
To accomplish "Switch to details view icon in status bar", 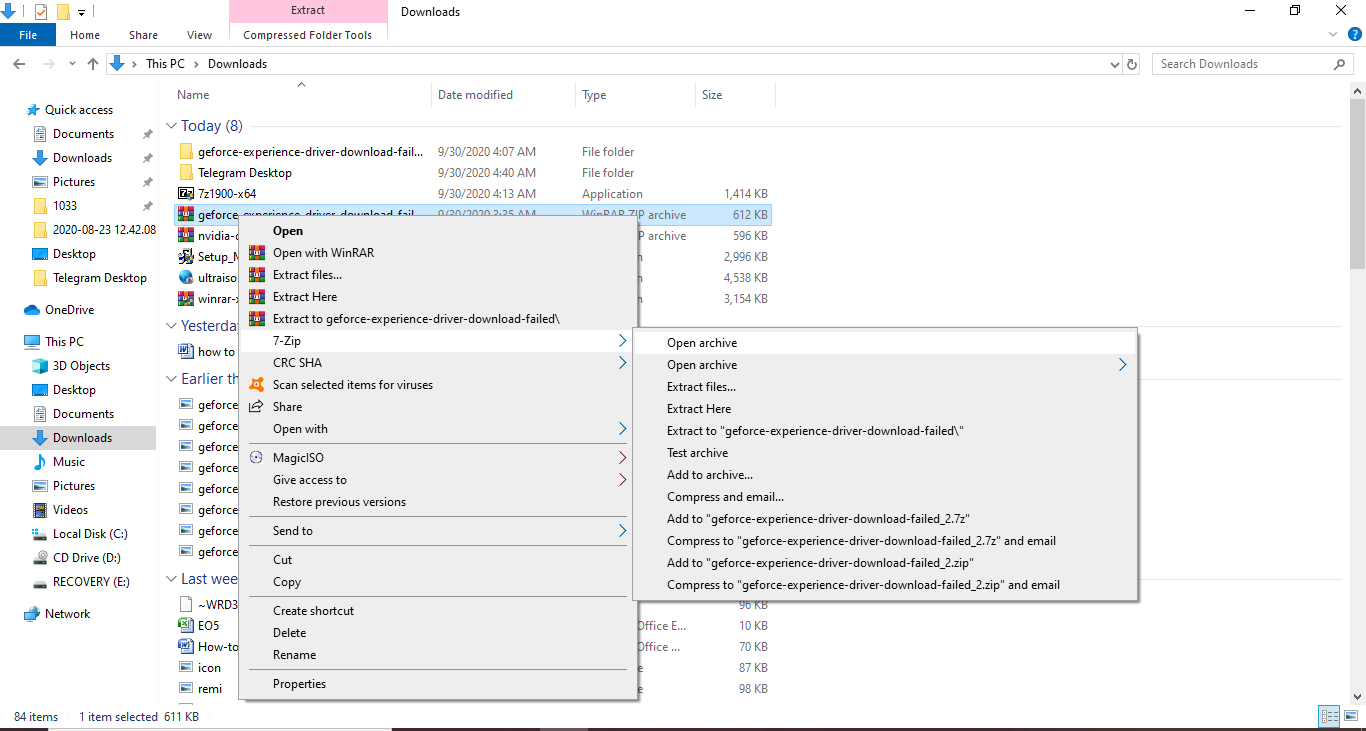I will [x=1329, y=716].
